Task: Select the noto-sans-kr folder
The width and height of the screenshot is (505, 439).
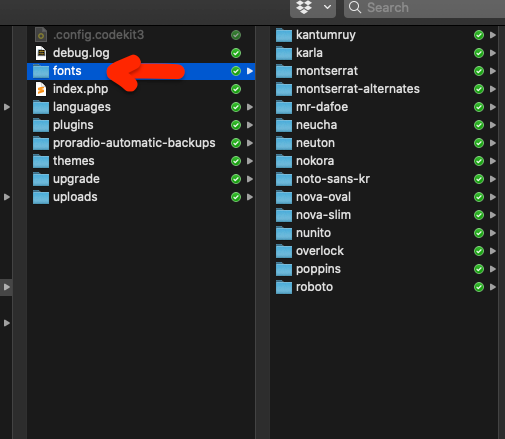Action: (385, 179)
